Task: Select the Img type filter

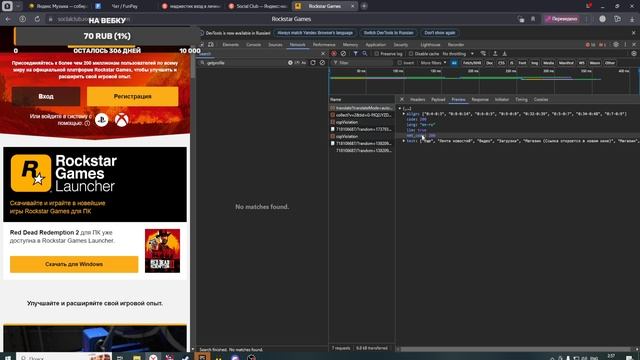Action: (x=534, y=63)
